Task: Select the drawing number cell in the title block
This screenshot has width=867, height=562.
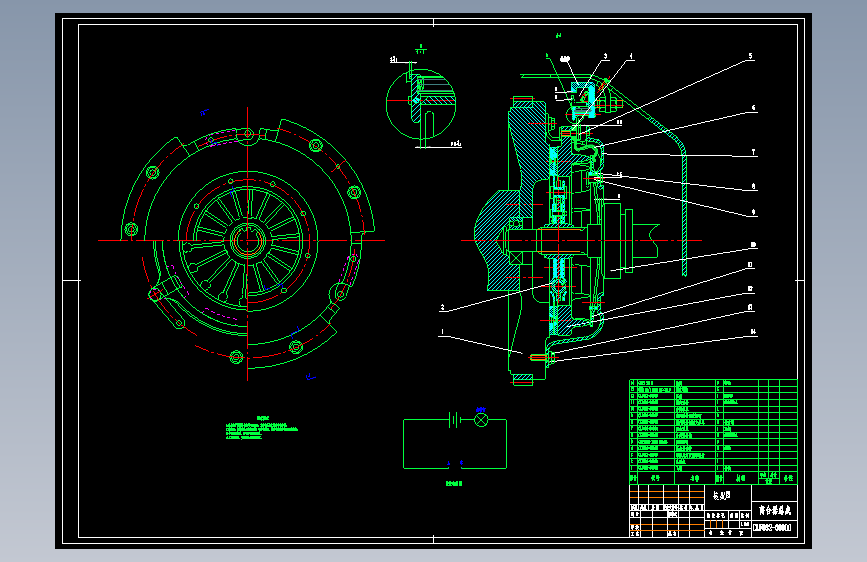Action: 774,527
